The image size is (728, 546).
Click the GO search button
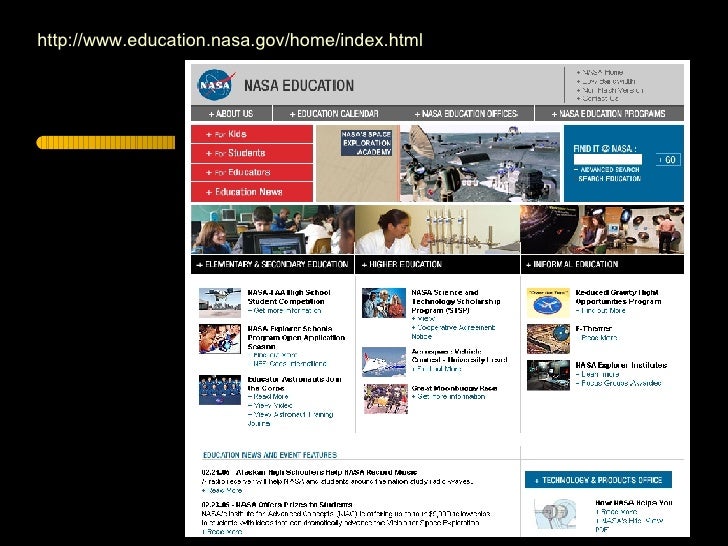(x=668, y=160)
